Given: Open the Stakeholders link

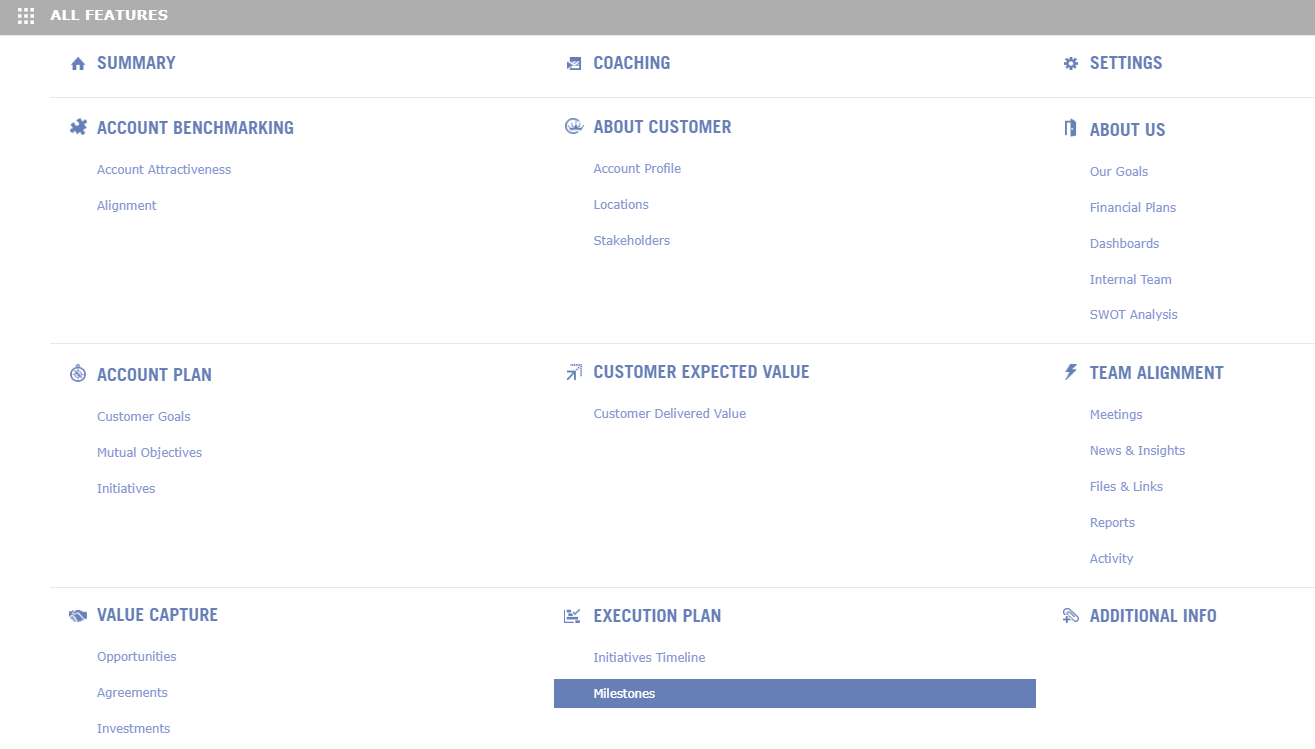Looking at the screenshot, I should click(x=632, y=241).
